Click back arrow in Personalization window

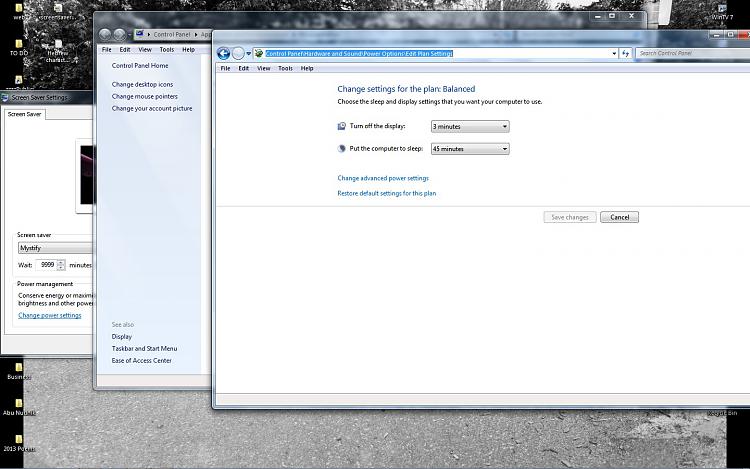click(105, 34)
